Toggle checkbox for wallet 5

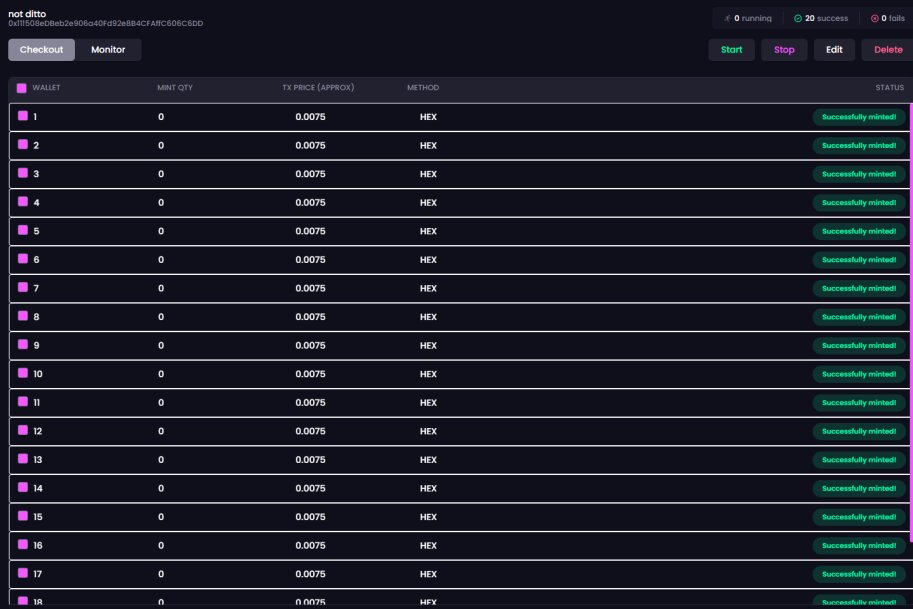click(23, 229)
